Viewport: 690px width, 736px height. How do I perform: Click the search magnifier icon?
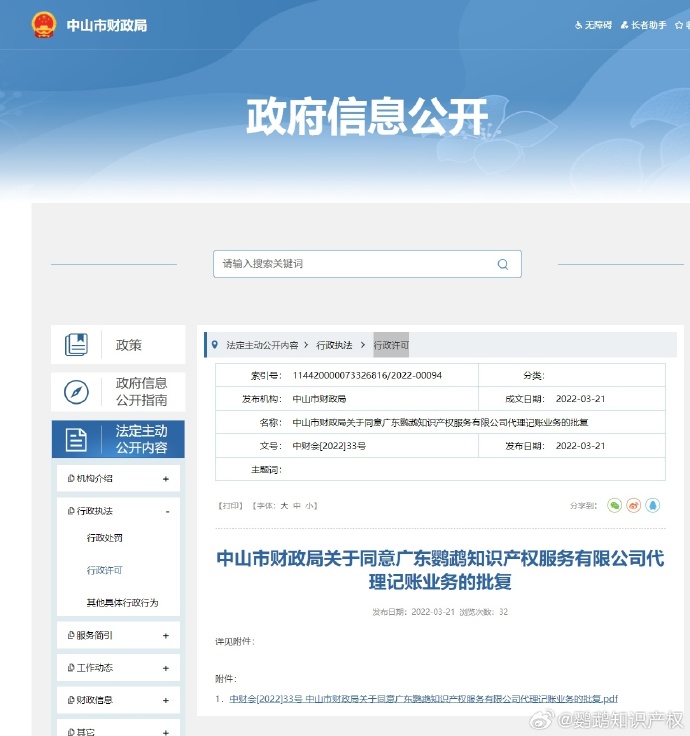[x=503, y=264]
